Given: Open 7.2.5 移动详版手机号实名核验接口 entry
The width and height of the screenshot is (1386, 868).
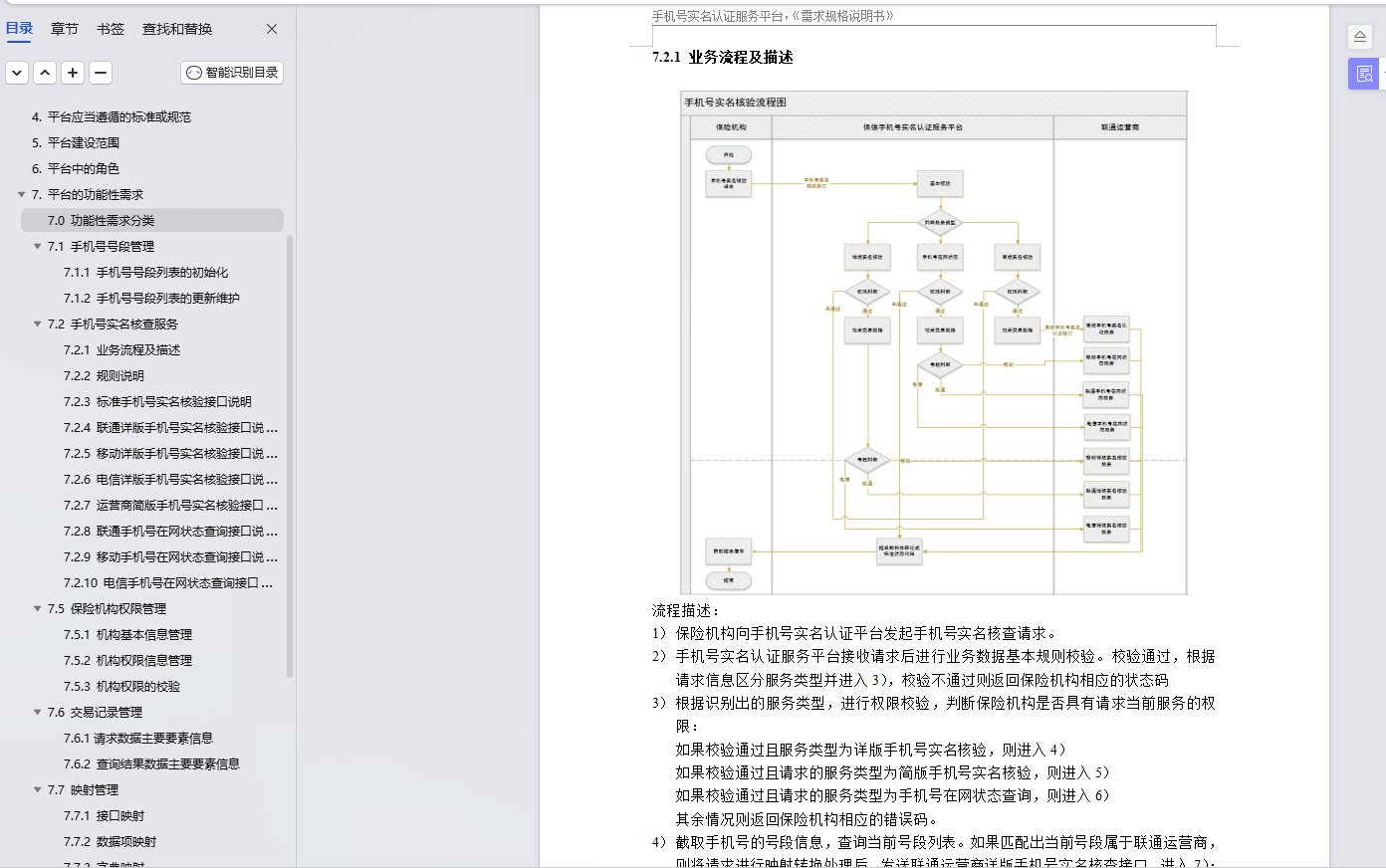Looking at the screenshot, I should [x=170, y=453].
